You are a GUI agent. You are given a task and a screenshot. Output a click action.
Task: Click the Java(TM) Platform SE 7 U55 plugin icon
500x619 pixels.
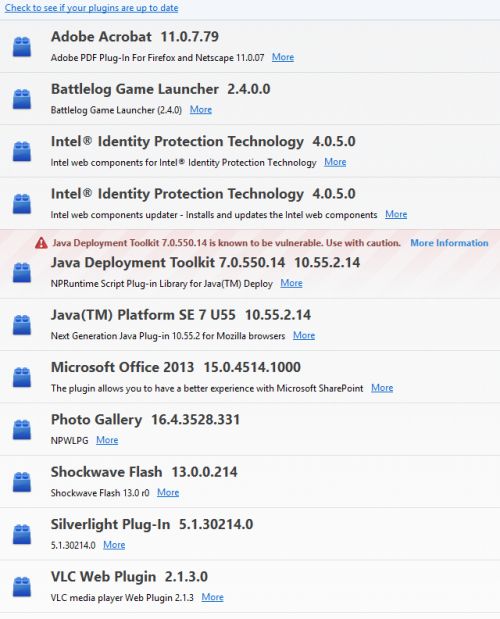tap(22, 325)
